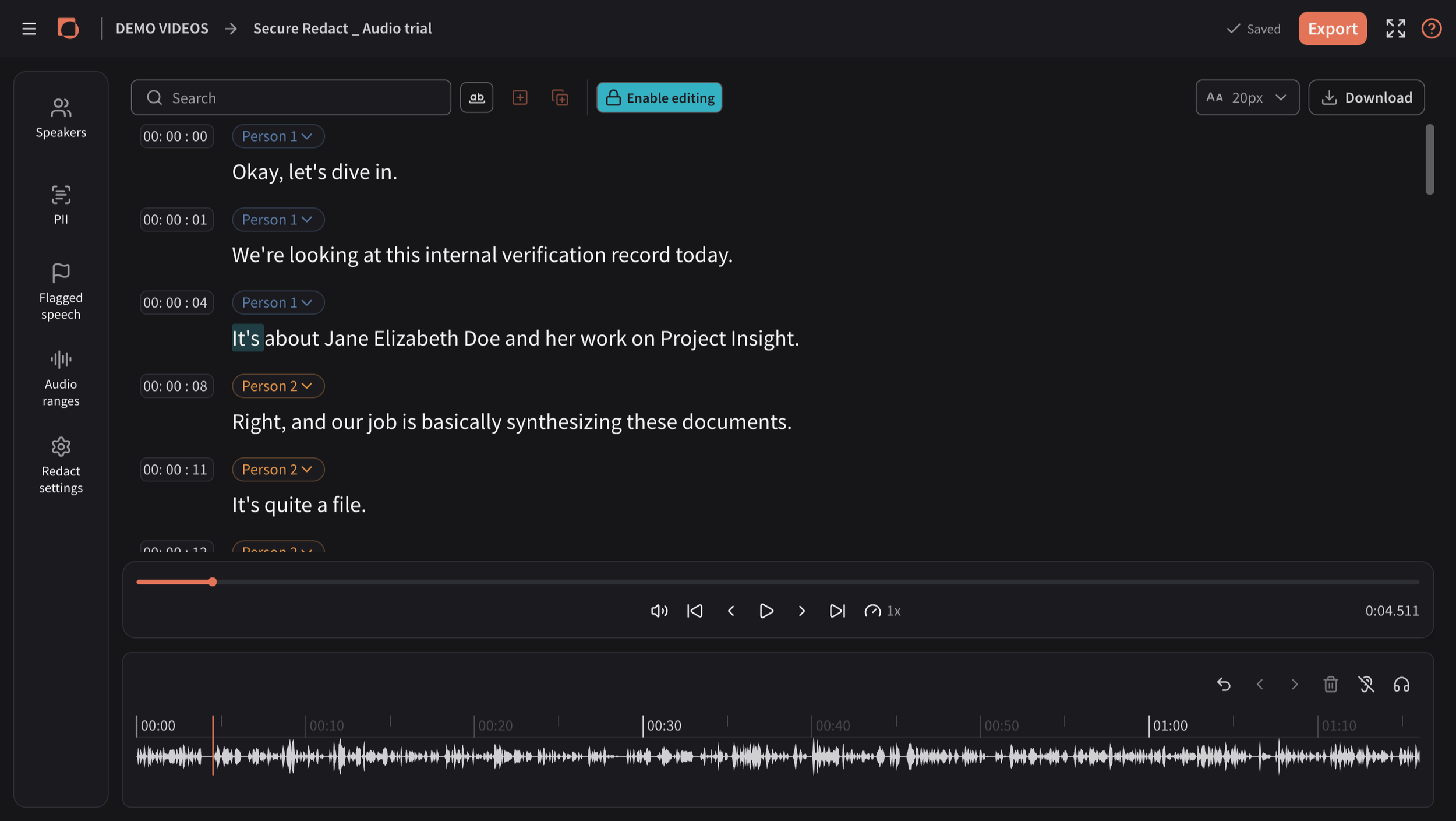Toggle volume speaker icon
This screenshot has height=821, width=1456.
(659, 611)
